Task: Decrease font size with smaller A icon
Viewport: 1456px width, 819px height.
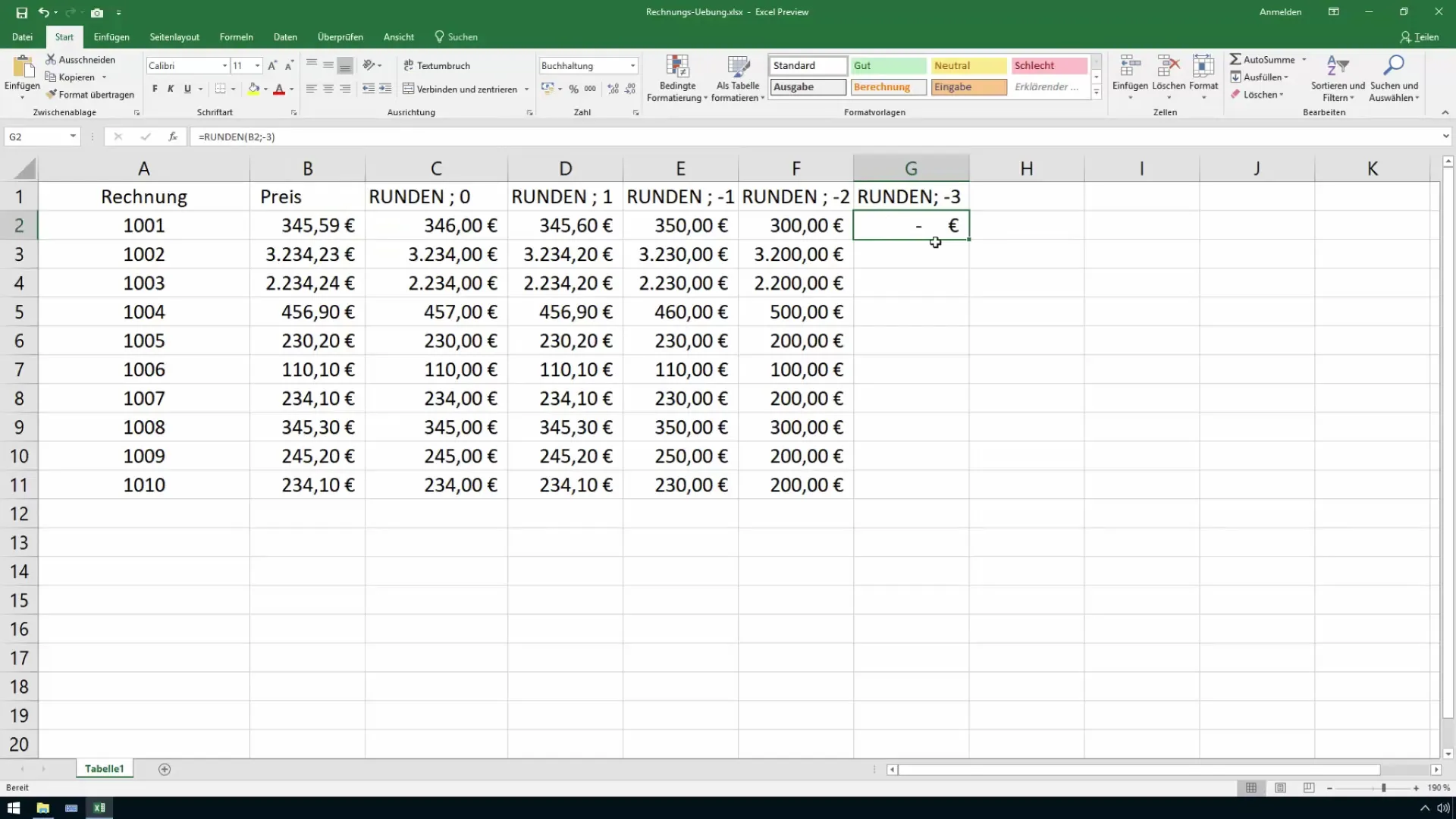Action: tap(289, 66)
